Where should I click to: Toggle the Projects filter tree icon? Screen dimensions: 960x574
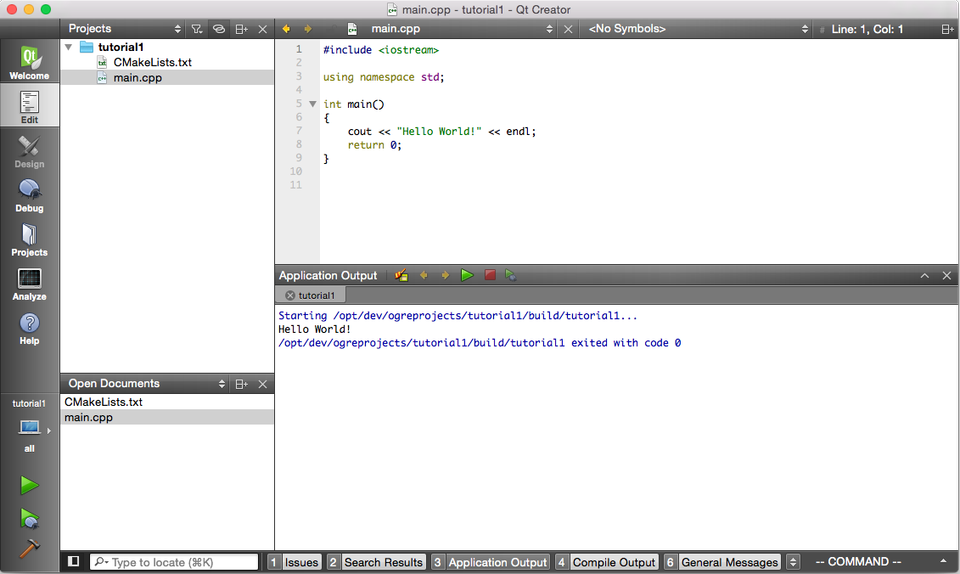coord(197,29)
